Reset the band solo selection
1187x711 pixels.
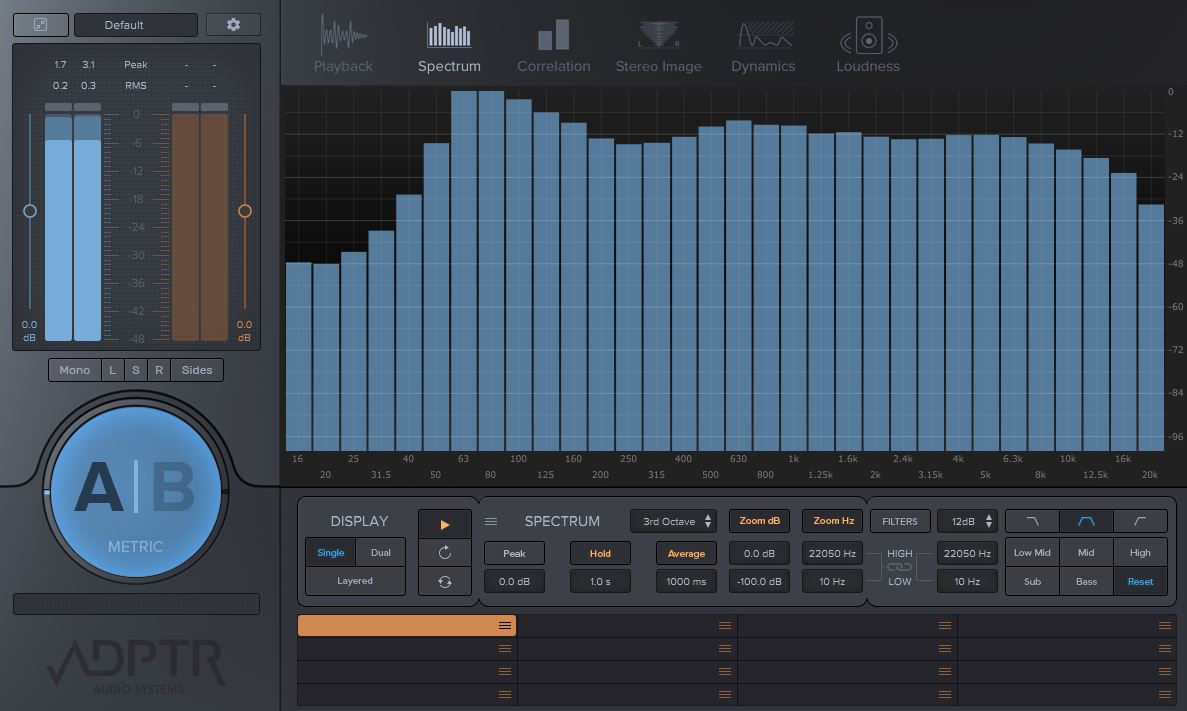click(1140, 581)
